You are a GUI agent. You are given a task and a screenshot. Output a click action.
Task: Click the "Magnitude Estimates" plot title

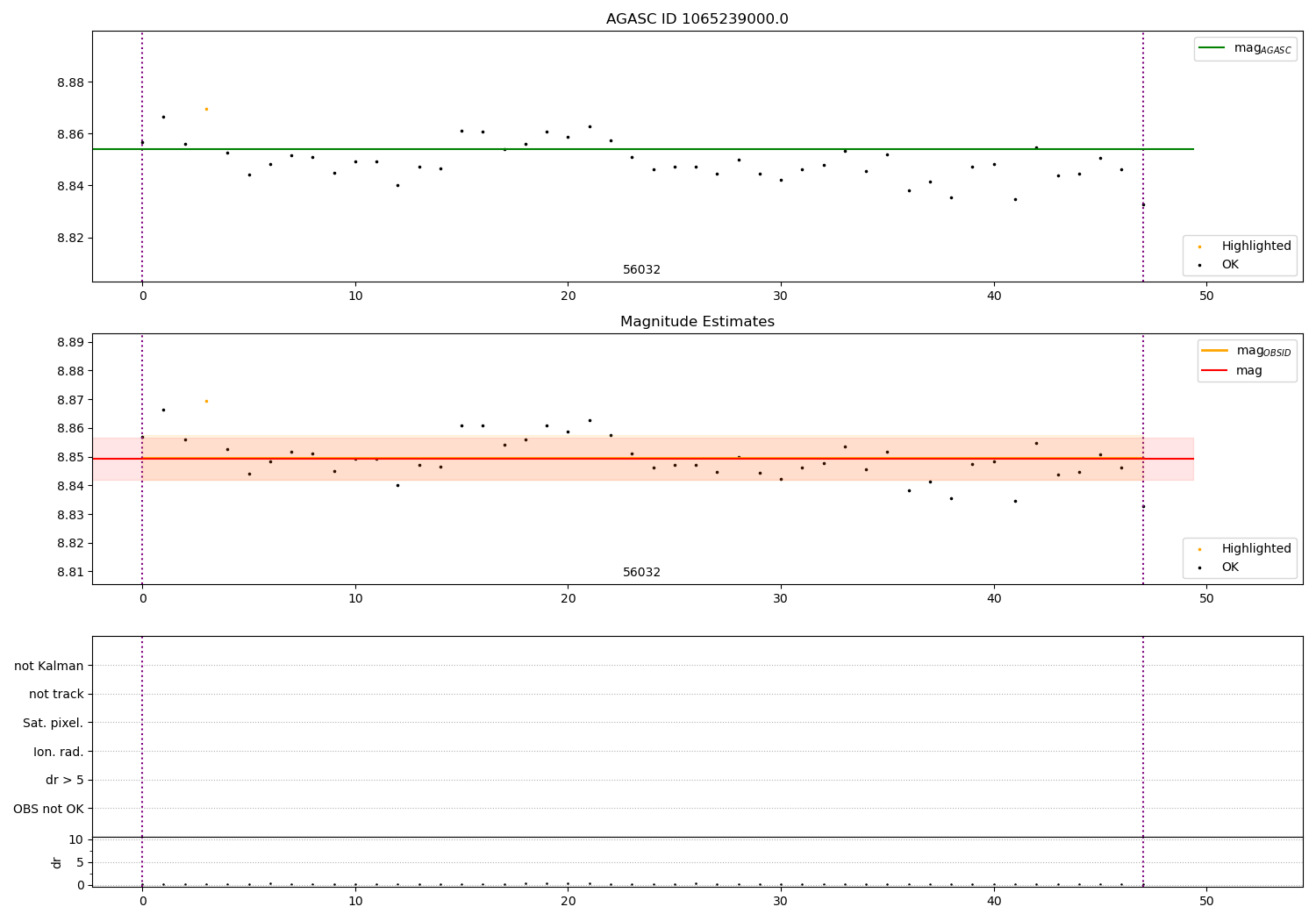(697, 322)
